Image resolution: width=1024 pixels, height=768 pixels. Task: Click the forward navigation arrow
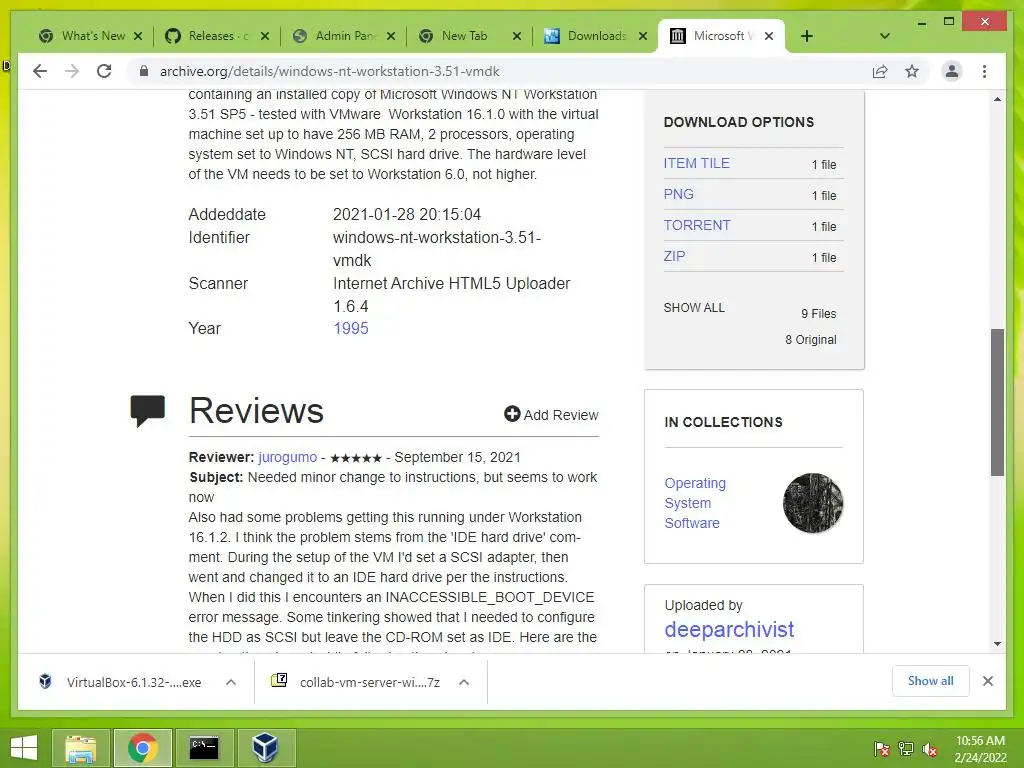point(72,71)
